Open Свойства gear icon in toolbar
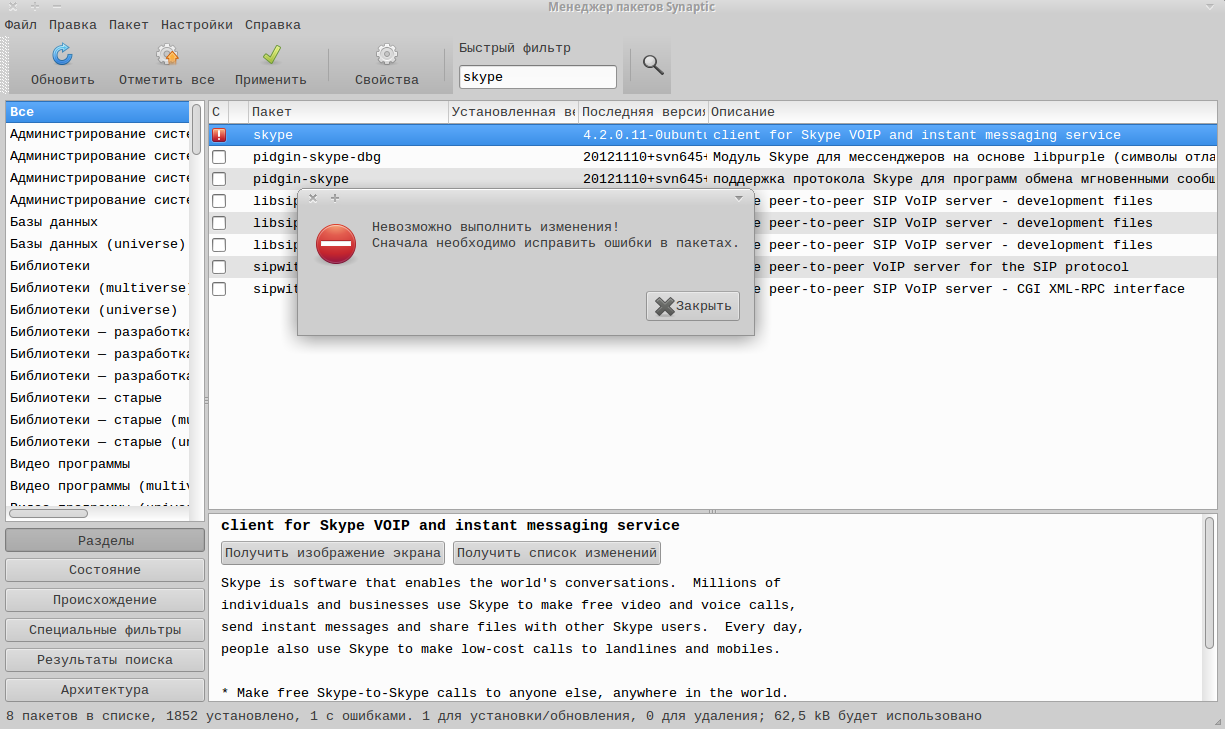The height and width of the screenshot is (729, 1225). (x=386, y=55)
